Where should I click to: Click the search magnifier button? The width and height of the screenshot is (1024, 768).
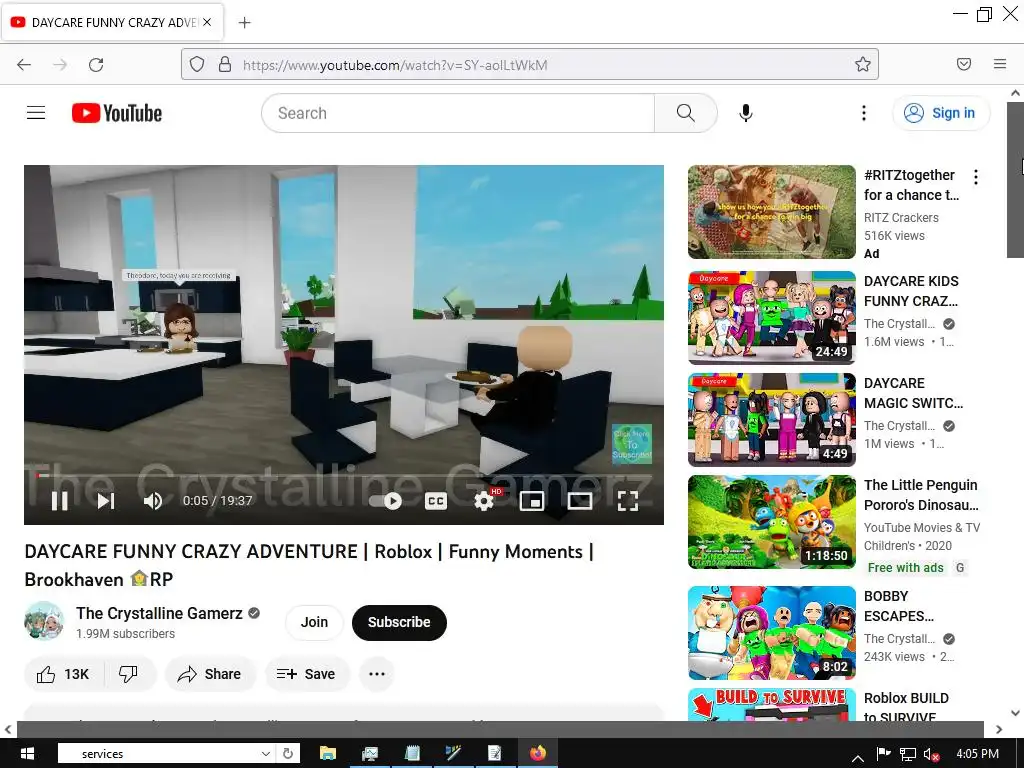coord(686,113)
